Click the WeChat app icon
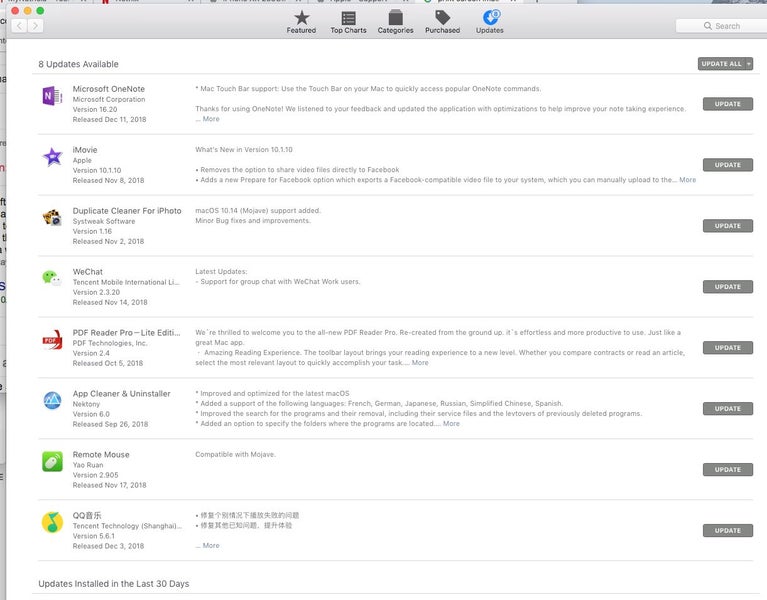The height and width of the screenshot is (600, 767). click(x=52, y=278)
